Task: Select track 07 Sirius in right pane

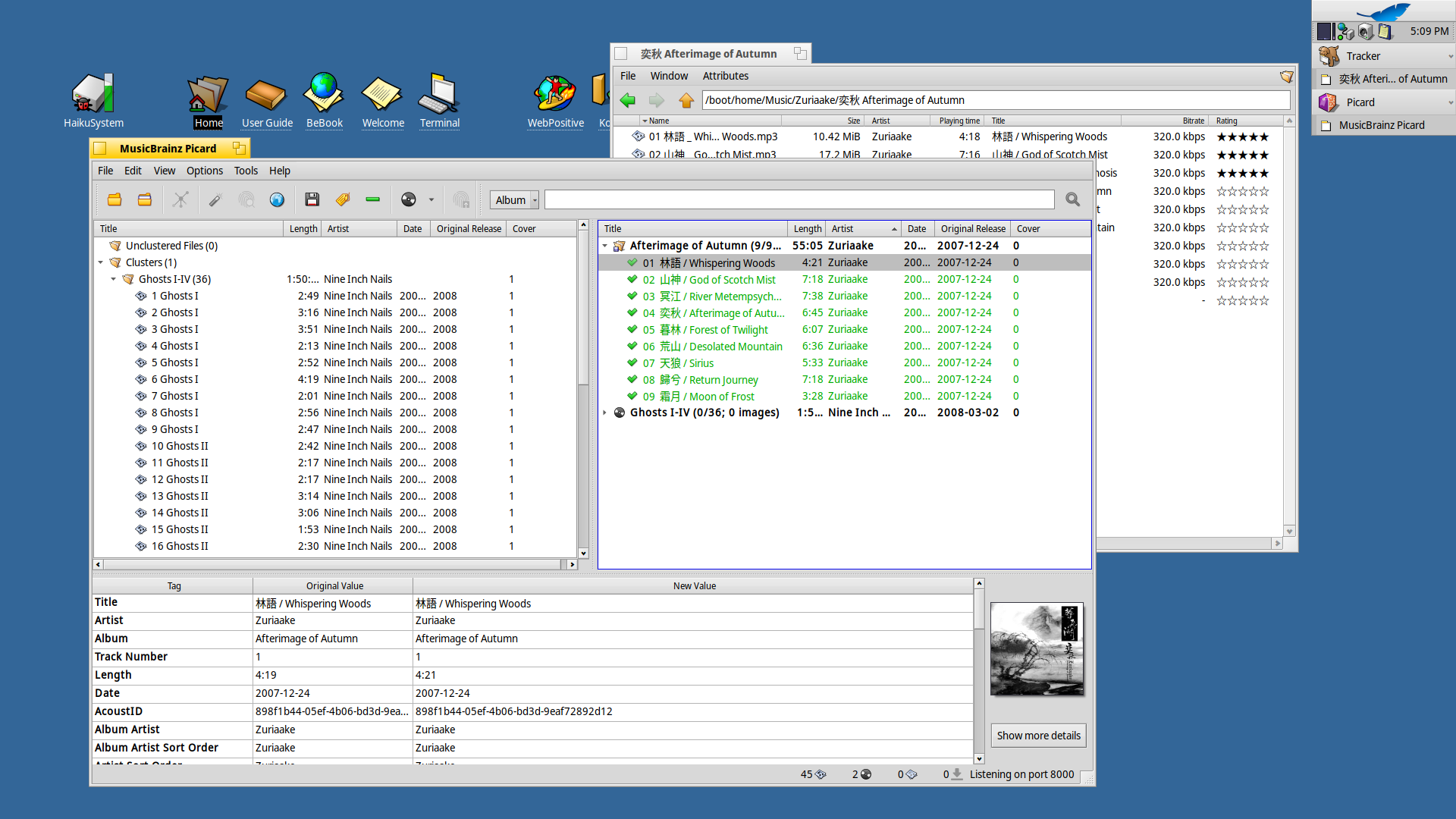Action: [844, 362]
